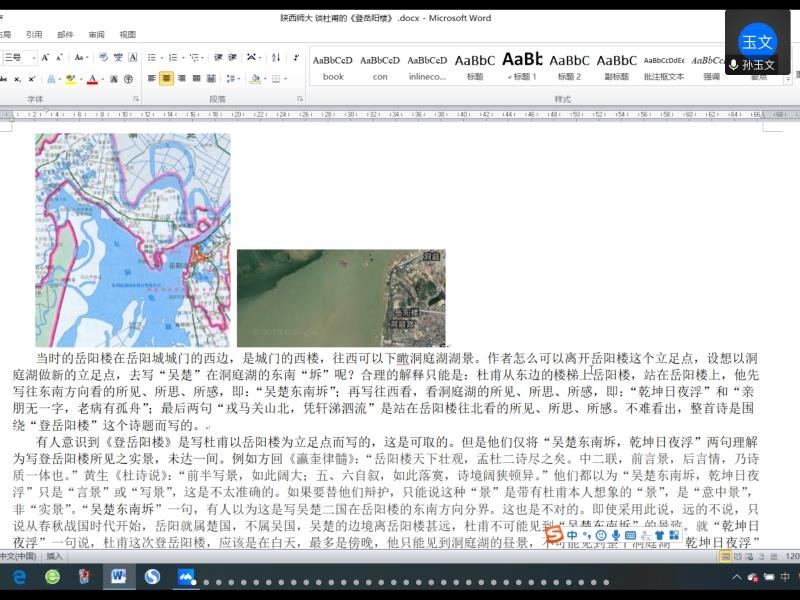Click the bullet list icon

pos(152,58)
